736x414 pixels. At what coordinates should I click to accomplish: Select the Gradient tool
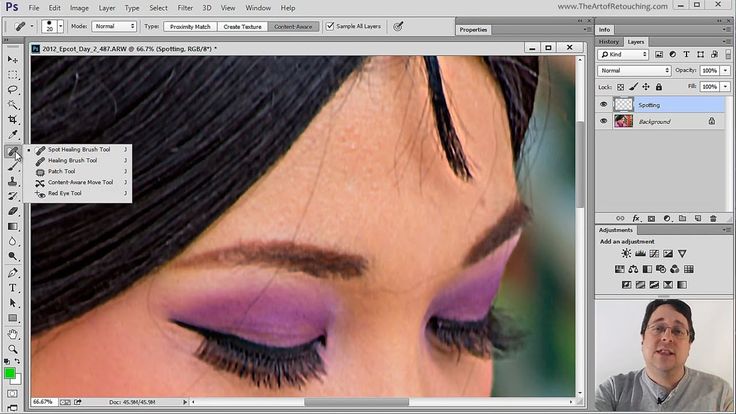13,226
